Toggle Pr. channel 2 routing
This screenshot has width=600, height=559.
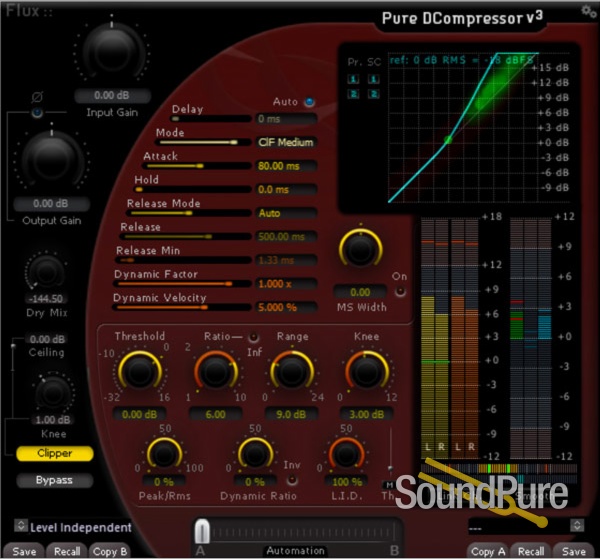point(353,94)
